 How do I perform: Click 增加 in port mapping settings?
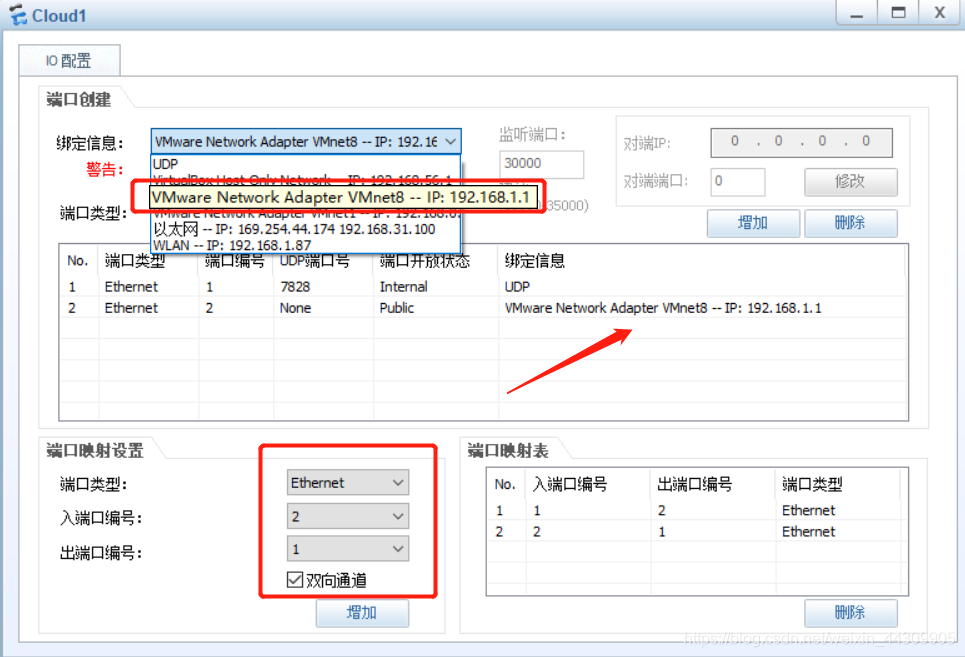(x=362, y=613)
